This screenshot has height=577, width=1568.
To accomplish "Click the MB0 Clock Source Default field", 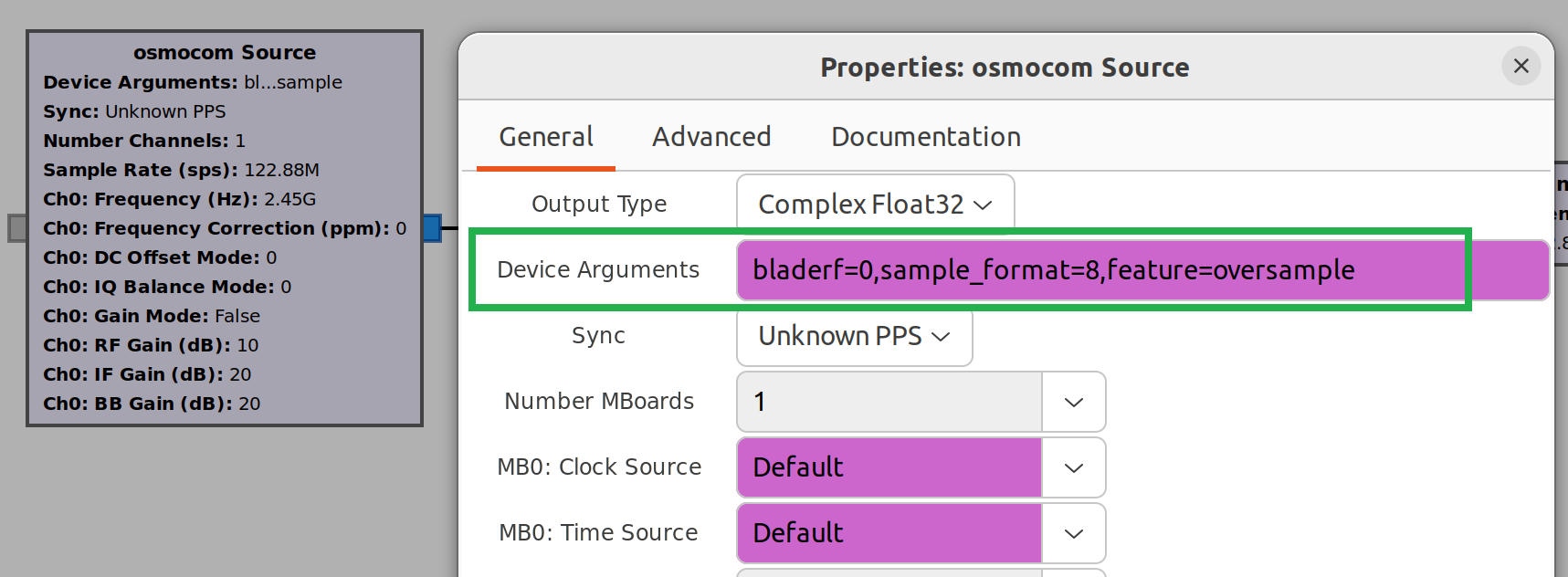I will (889, 467).
